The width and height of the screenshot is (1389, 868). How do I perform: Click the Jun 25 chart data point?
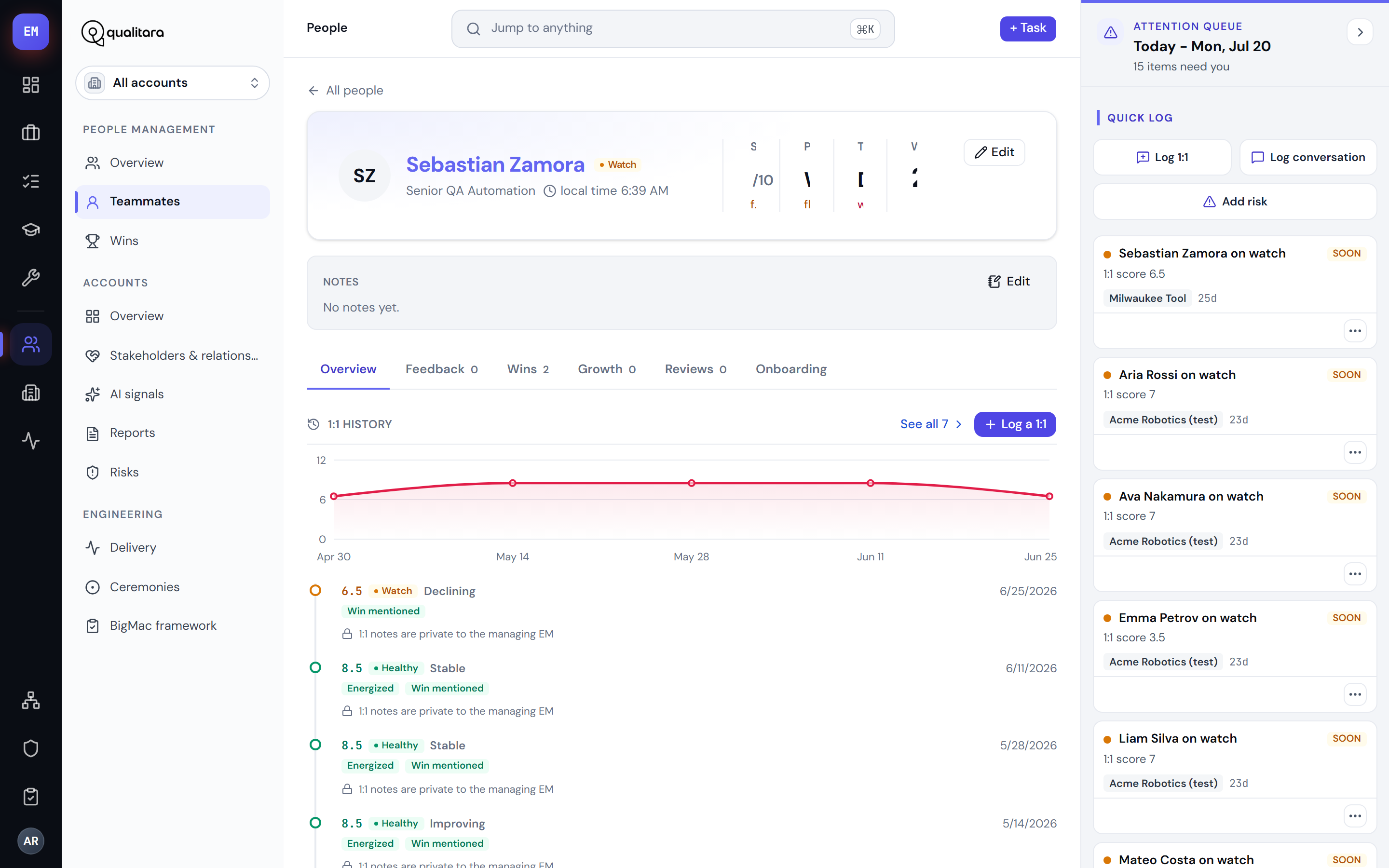pyautogui.click(x=1049, y=496)
